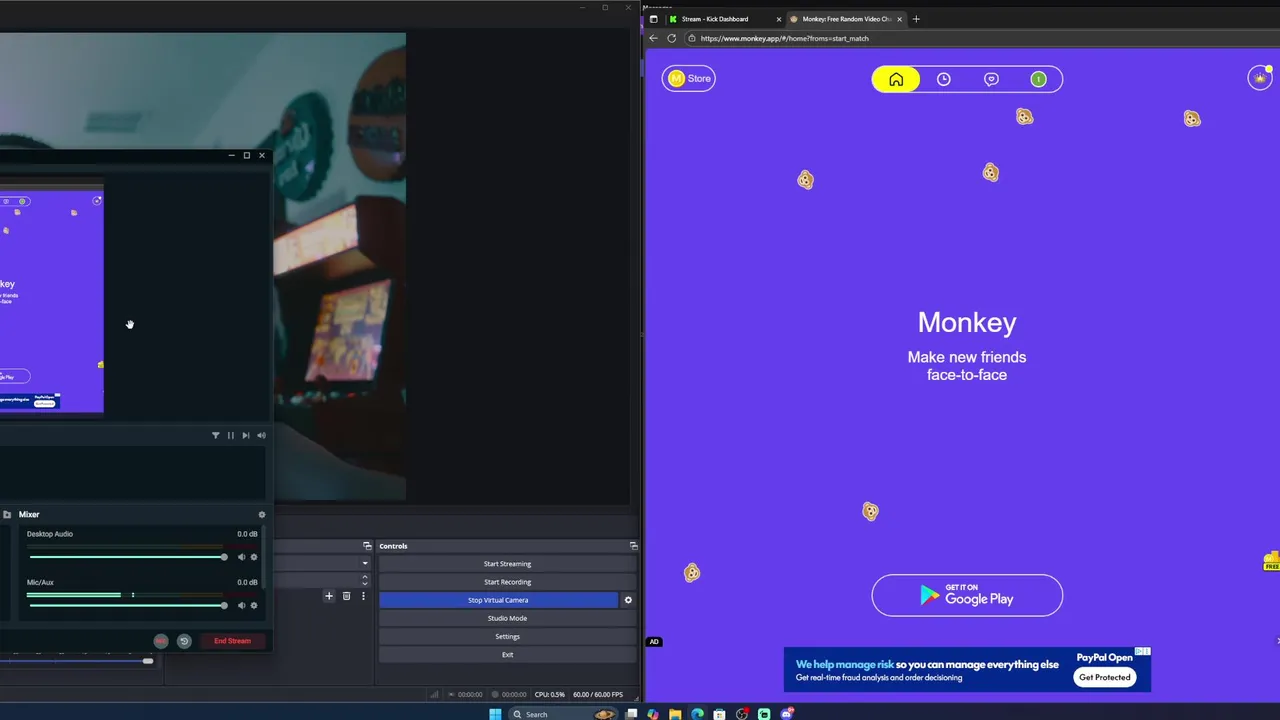Mute the Desktop Audio source
This screenshot has height=720, width=1280.
click(x=241, y=557)
